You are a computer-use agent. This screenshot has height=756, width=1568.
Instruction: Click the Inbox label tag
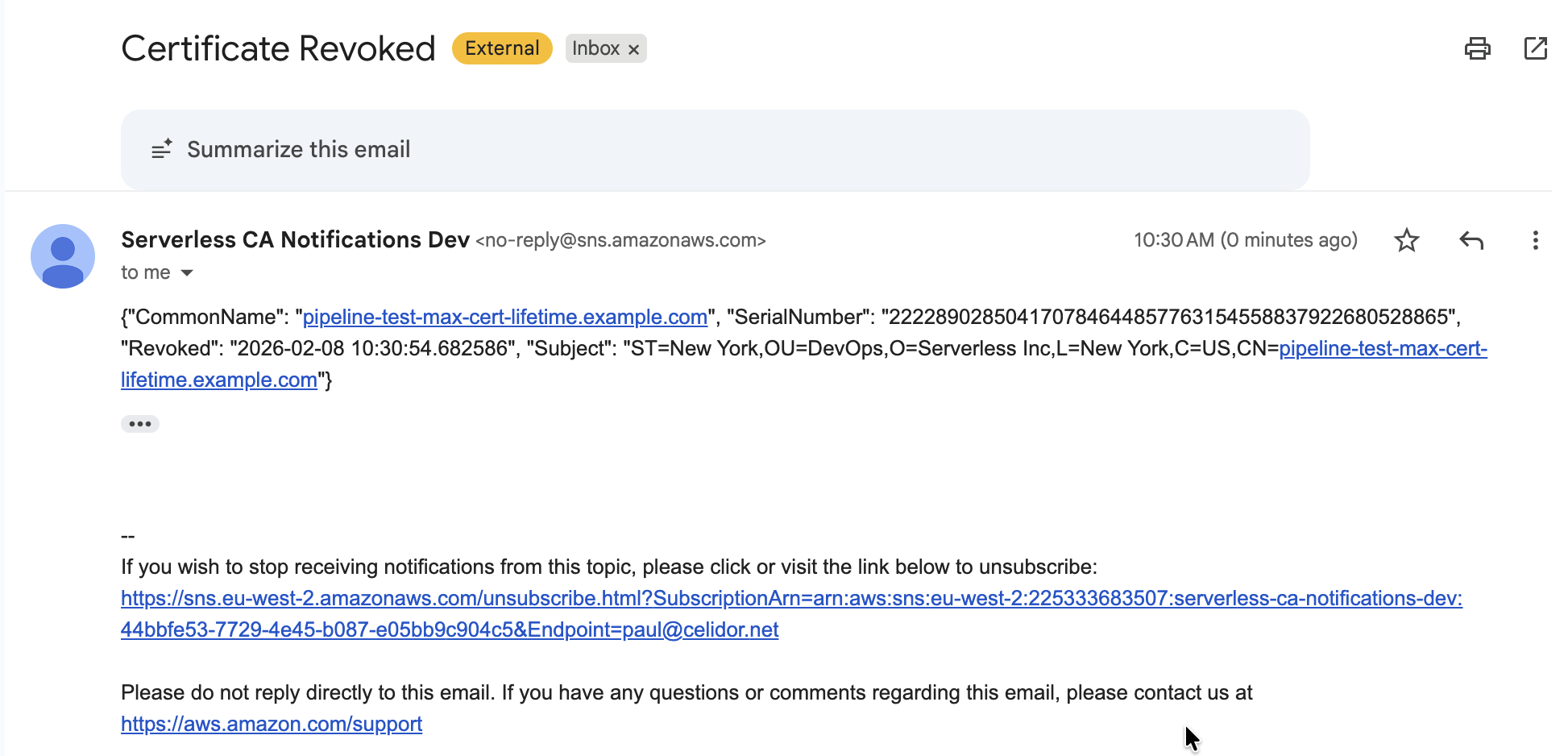click(597, 48)
